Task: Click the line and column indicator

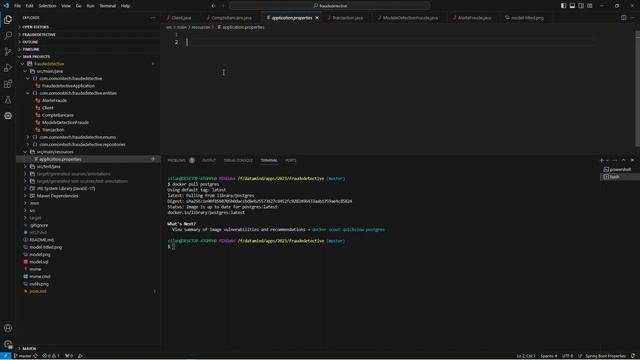Action: pos(526,356)
